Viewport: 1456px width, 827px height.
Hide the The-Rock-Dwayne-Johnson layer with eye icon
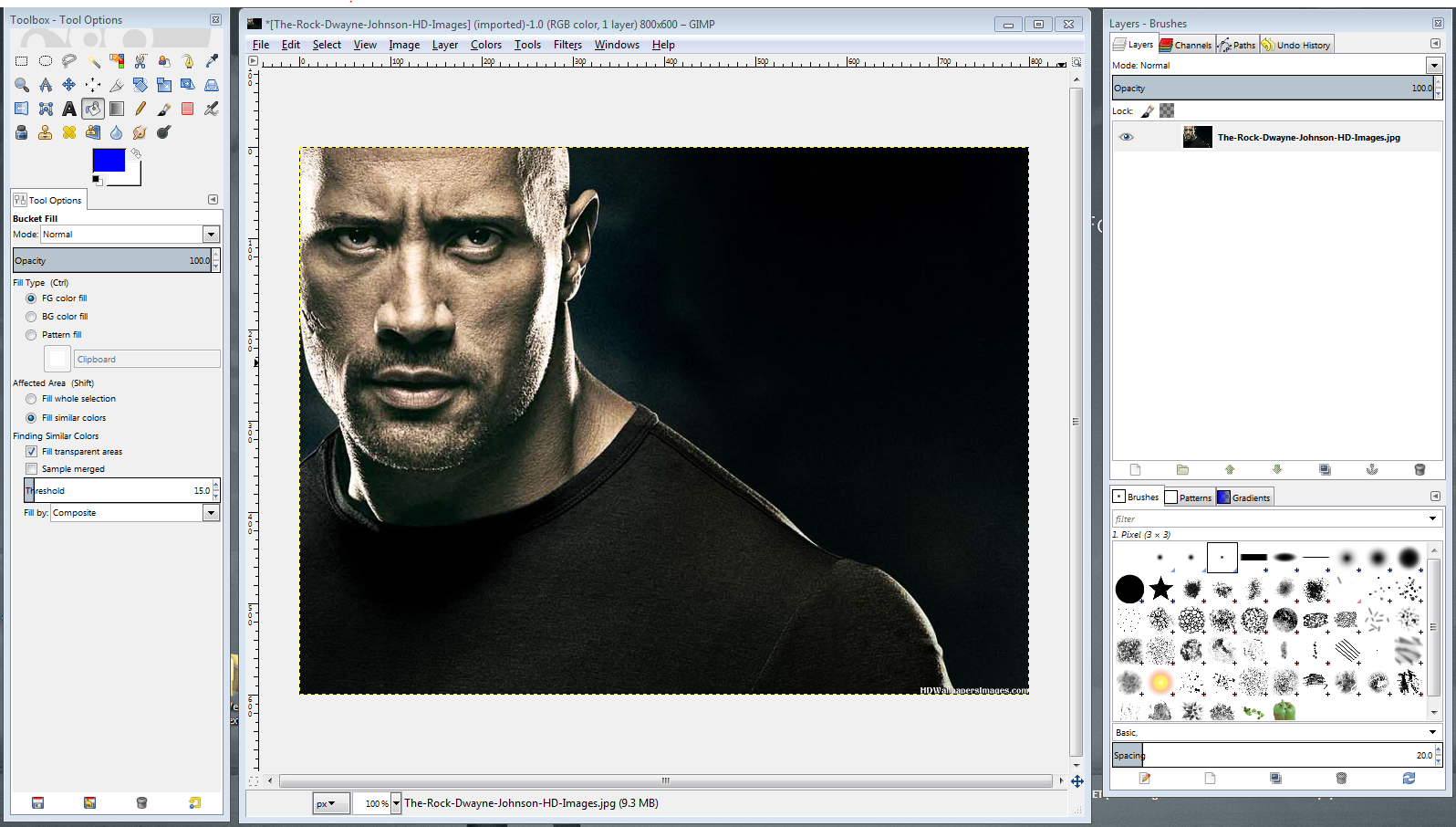click(1127, 137)
